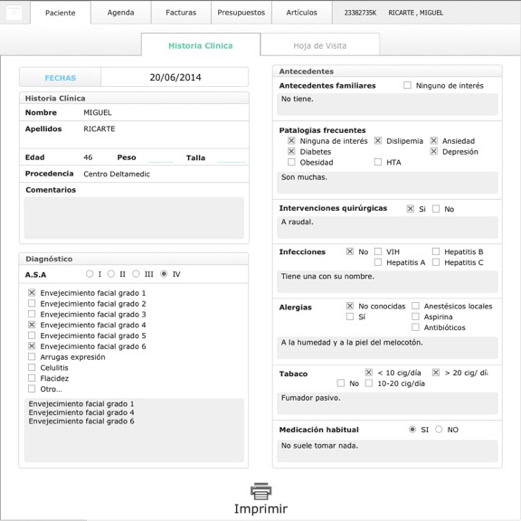Enable the Celulitis checkbox

[32, 367]
